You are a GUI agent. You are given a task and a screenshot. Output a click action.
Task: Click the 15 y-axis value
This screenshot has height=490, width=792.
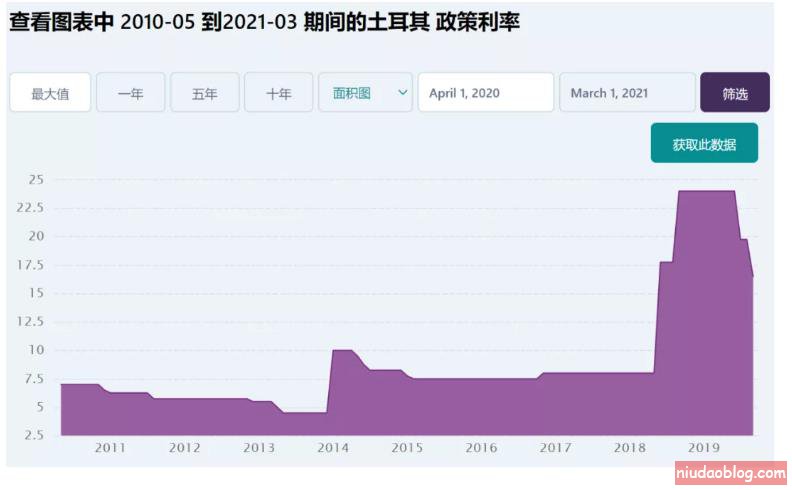click(x=36, y=293)
